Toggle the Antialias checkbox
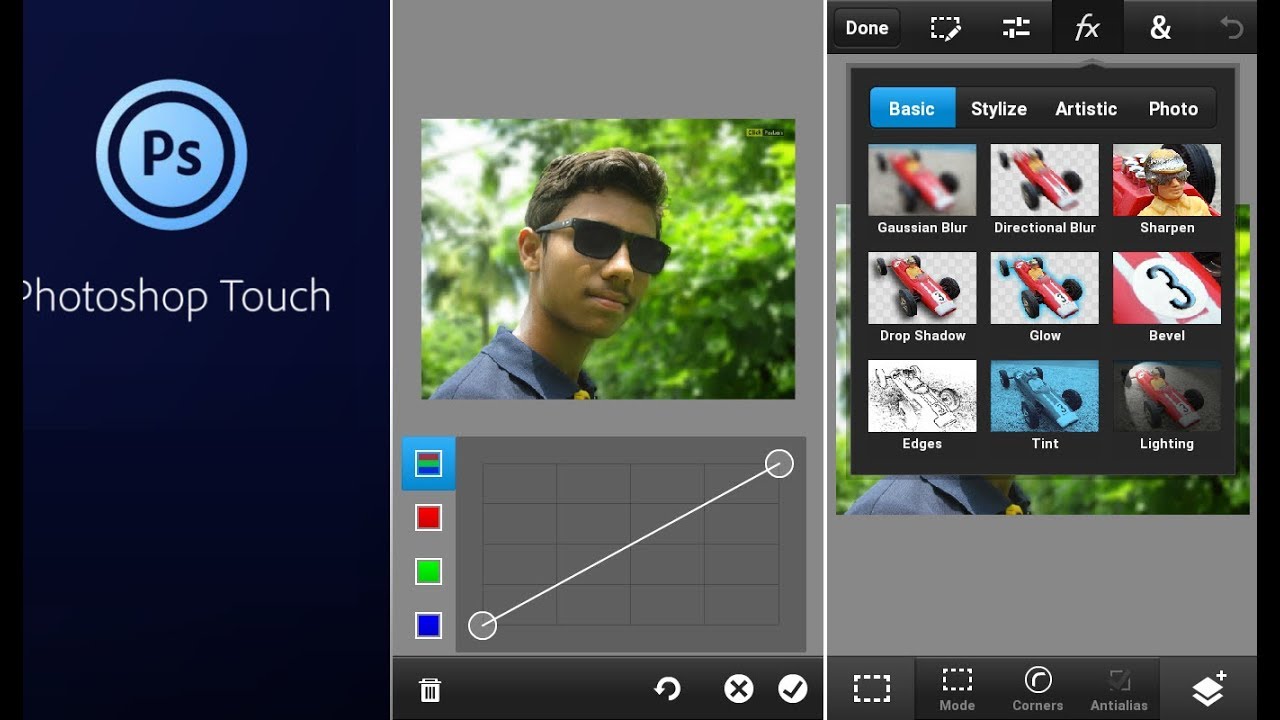This screenshot has width=1280, height=720. point(1119,688)
